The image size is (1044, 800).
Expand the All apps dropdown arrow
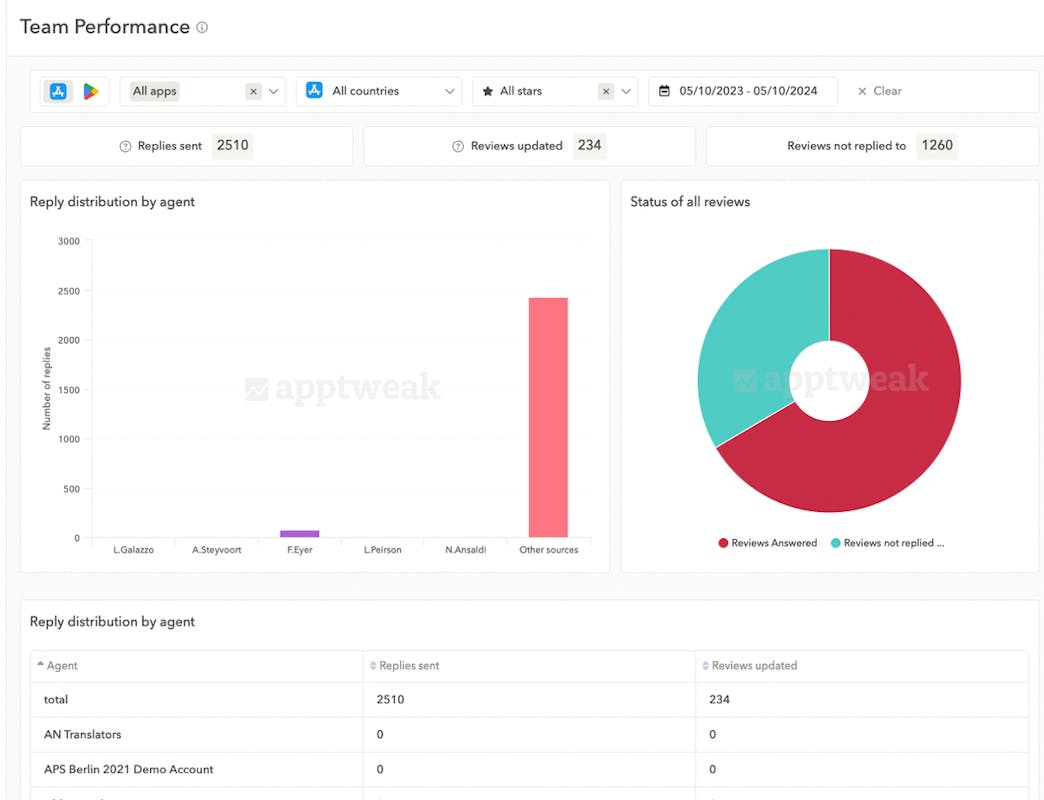(x=274, y=91)
